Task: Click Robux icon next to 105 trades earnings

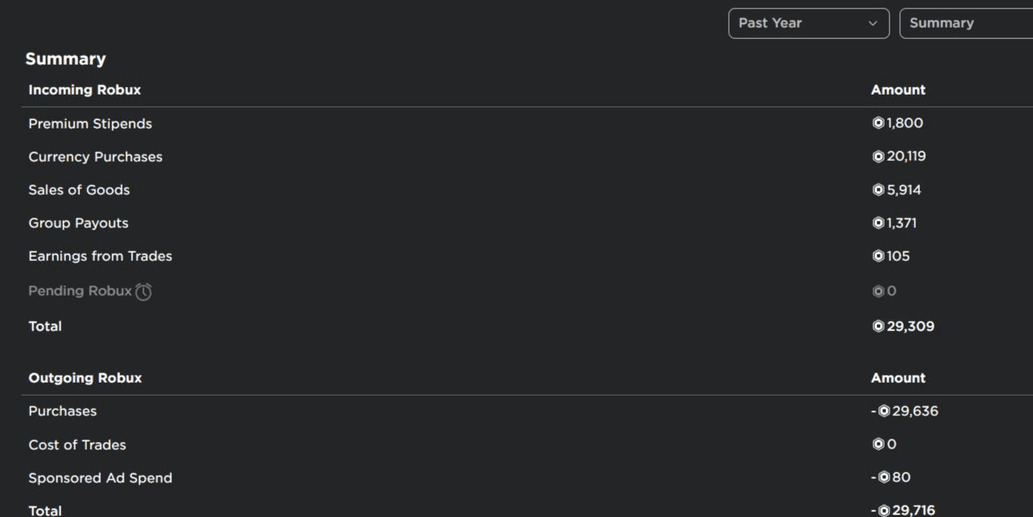Action: (878, 256)
